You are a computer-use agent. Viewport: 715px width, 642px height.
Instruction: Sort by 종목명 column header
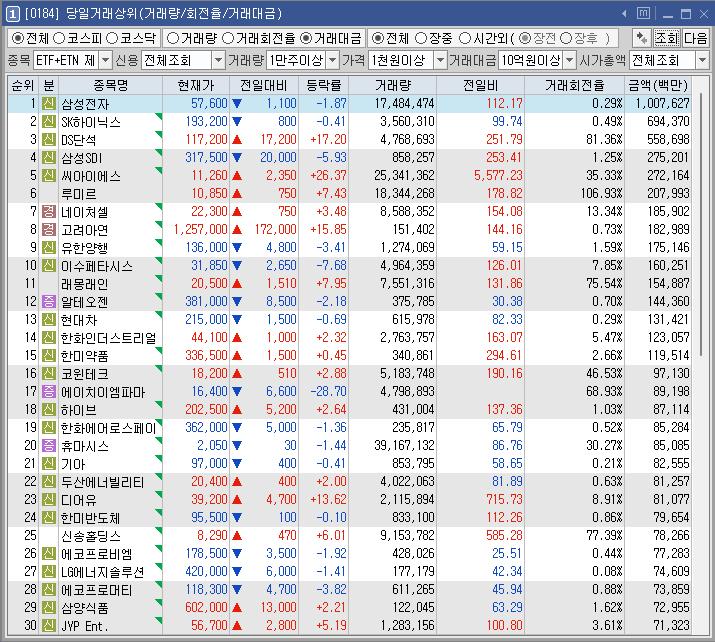click(x=110, y=85)
